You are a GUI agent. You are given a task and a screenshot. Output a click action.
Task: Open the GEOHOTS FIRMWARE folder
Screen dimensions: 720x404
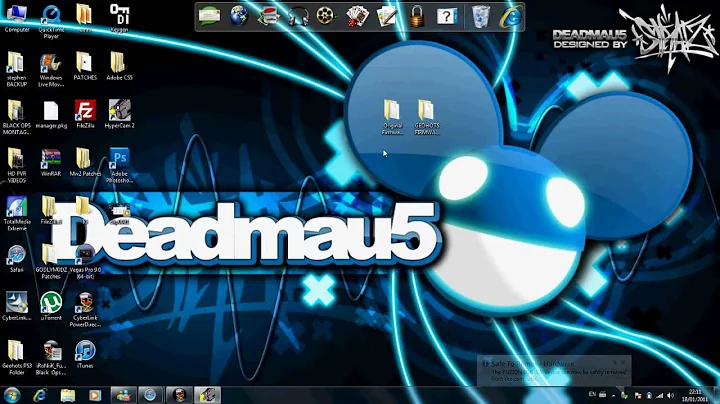pyautogui.click(x=427, y=118)
